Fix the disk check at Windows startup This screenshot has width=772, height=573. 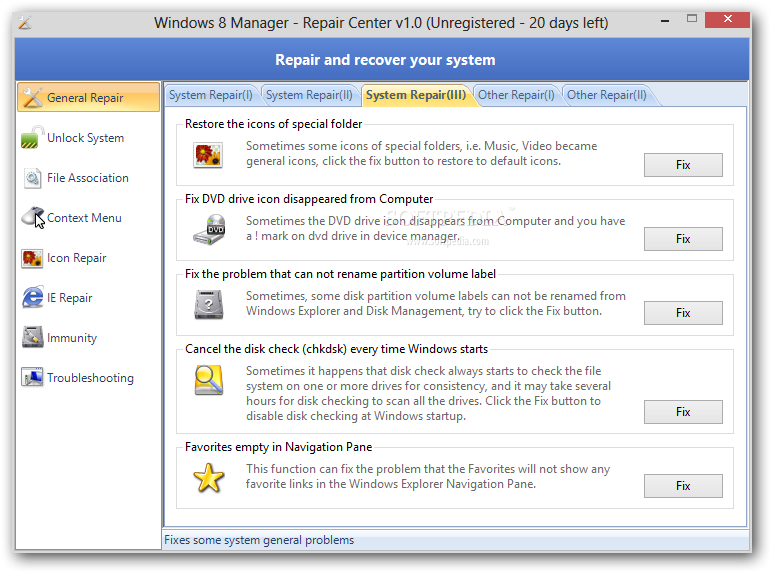click(683, 412)
